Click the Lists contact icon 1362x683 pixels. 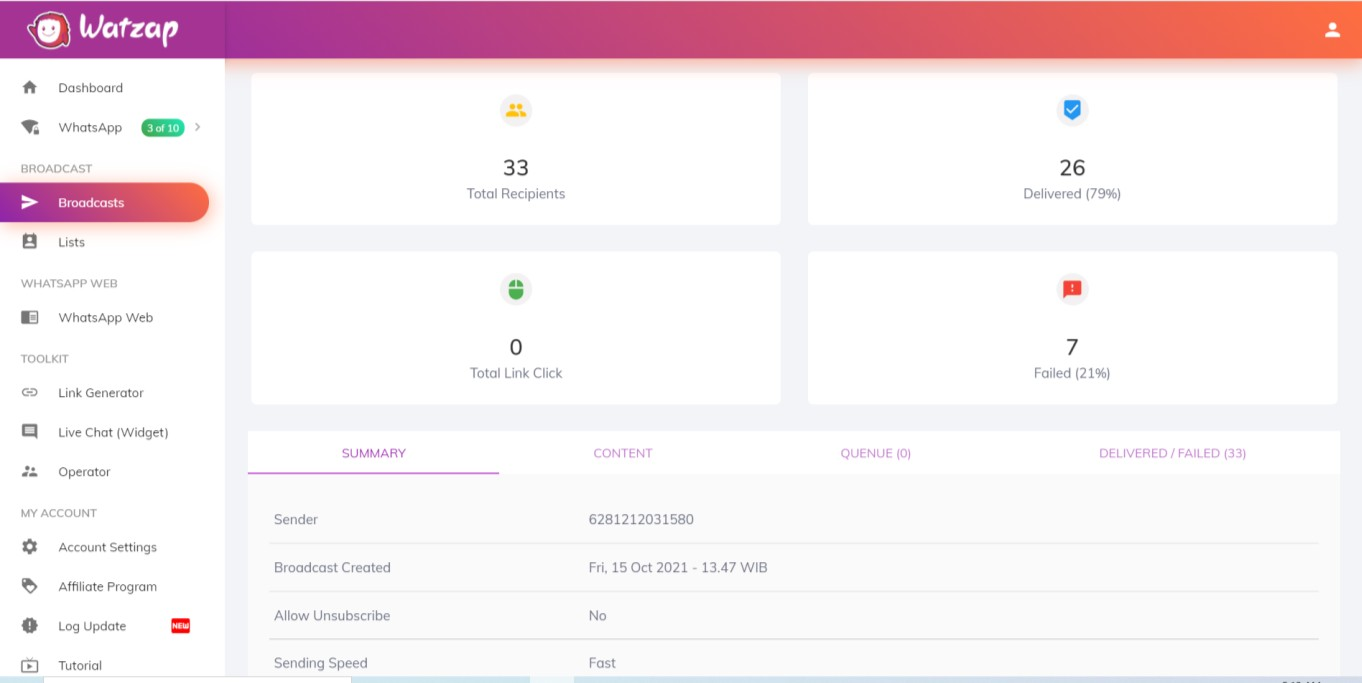(30, 242)
